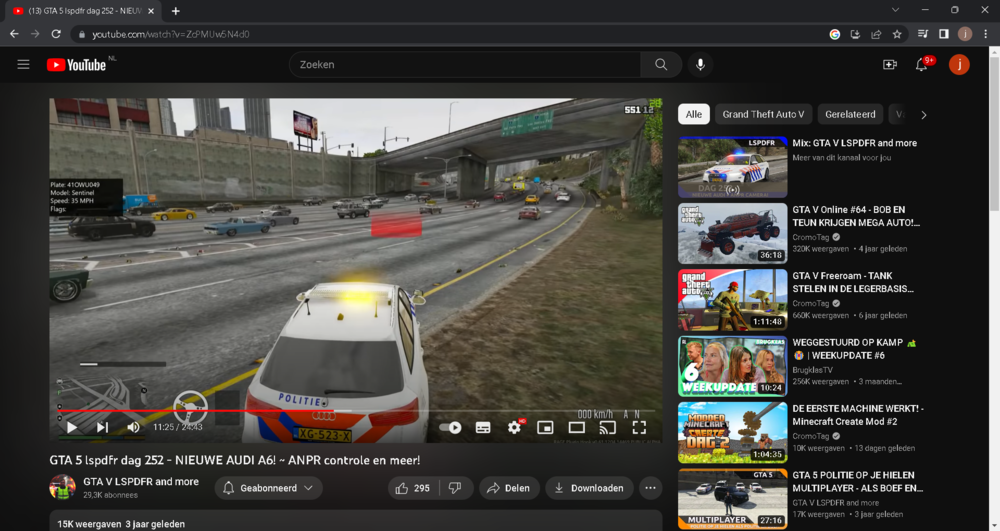Expand the video description box
The width and height of the screenshot is (1000, 531).
click(356, 521)
